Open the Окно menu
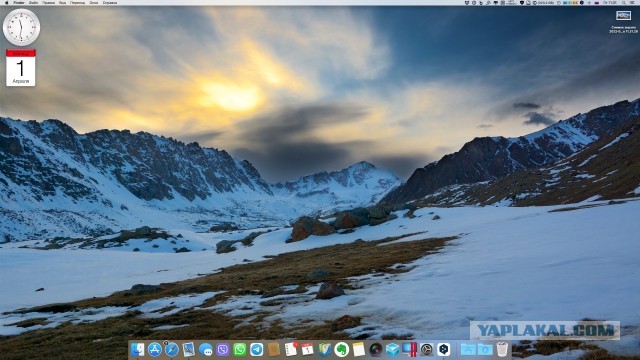 (x=94, y=2)
